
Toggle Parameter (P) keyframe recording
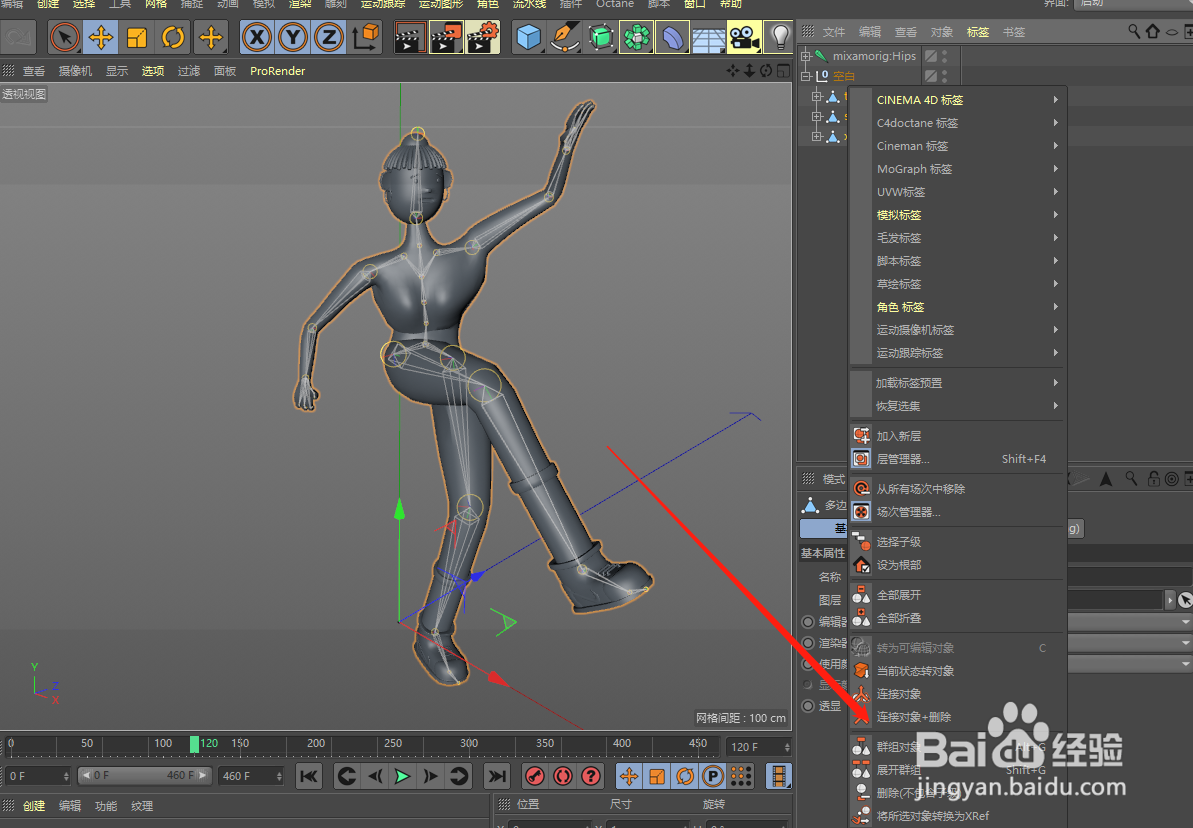click(x=712, y=776)
